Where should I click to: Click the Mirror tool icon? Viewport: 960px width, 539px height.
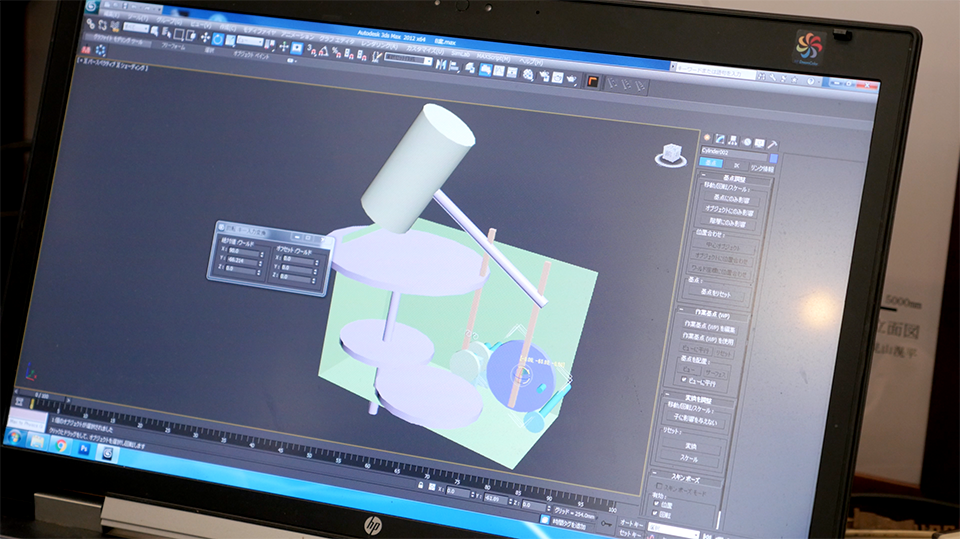(x=442, y=63)
